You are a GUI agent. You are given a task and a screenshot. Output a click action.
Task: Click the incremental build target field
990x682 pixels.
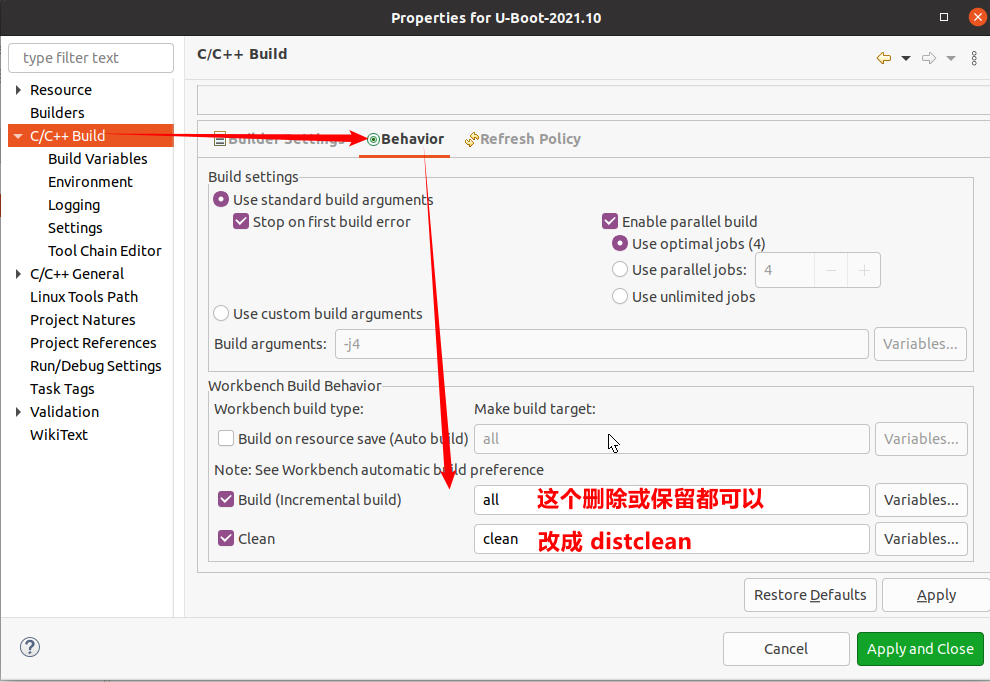click(672, 500)
